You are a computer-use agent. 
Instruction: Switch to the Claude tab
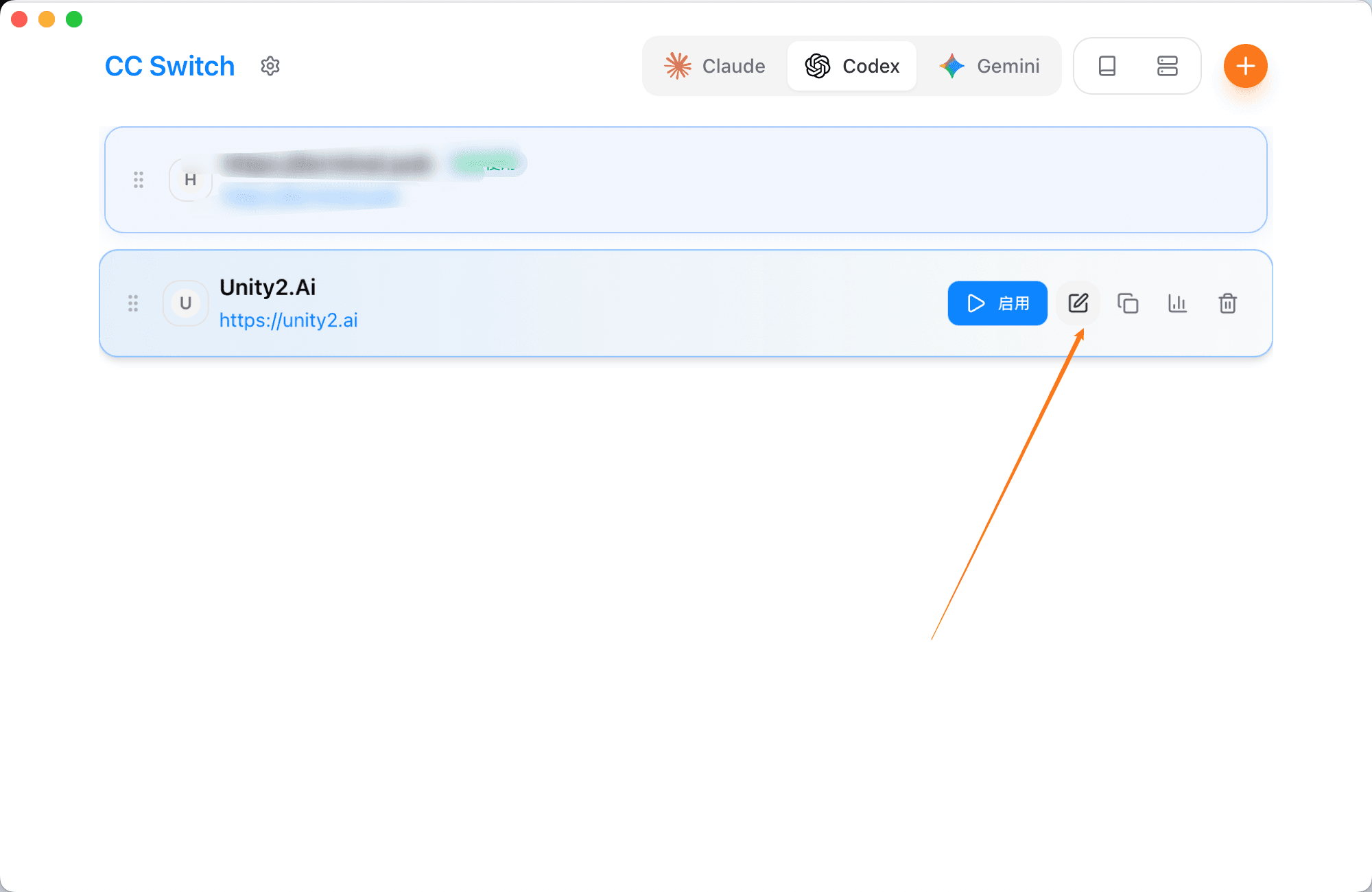[x=715, y=66]
